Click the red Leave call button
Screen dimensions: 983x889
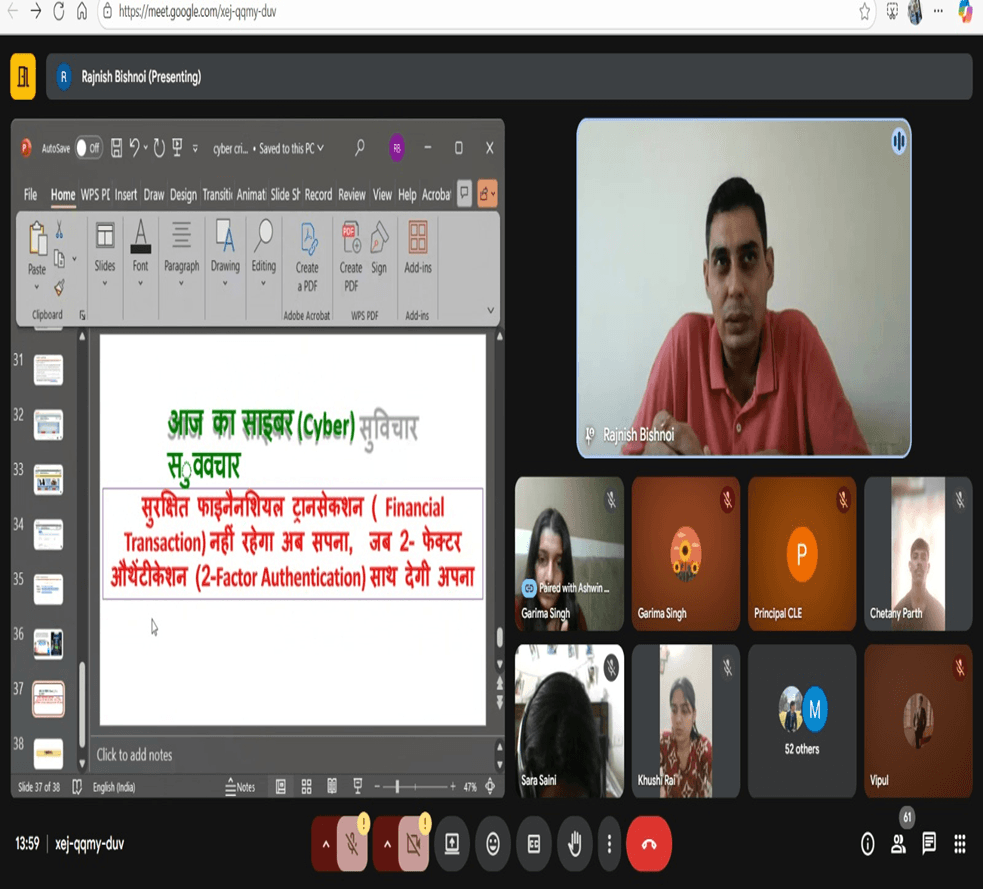point(649,844)
